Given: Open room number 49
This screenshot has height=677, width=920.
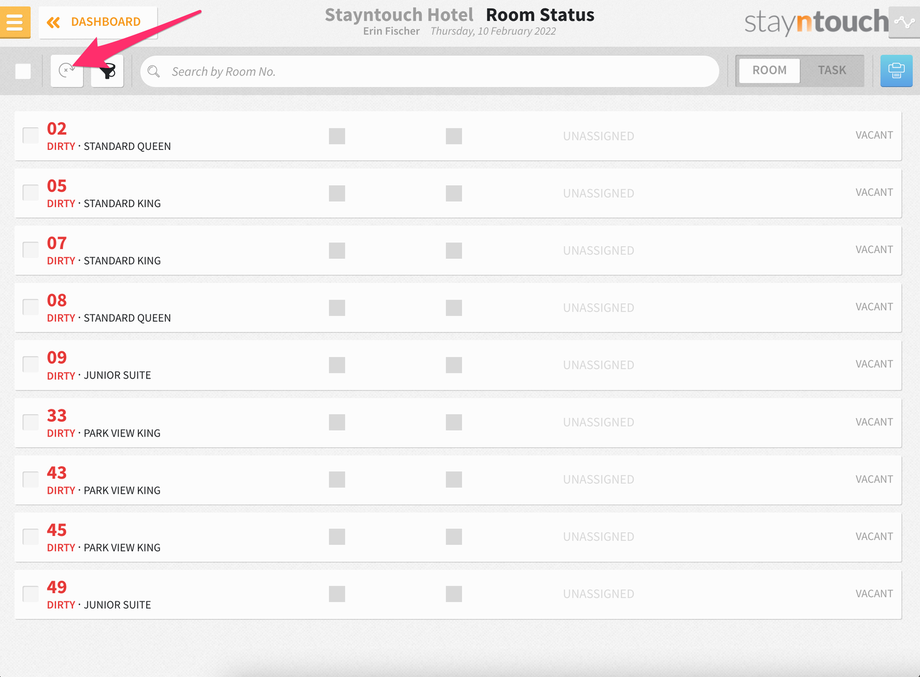Looking at the screenshot, I should [57, 587].
